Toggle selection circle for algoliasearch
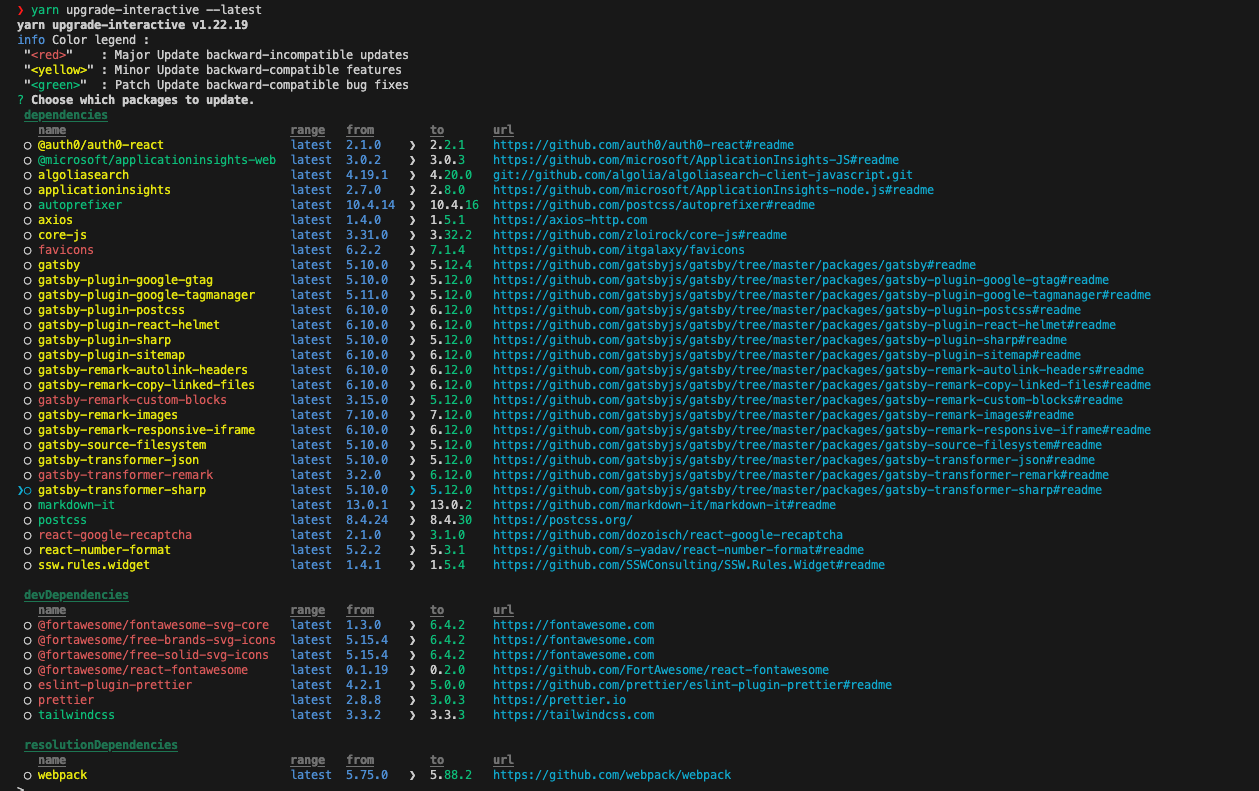 coord(28,176)
